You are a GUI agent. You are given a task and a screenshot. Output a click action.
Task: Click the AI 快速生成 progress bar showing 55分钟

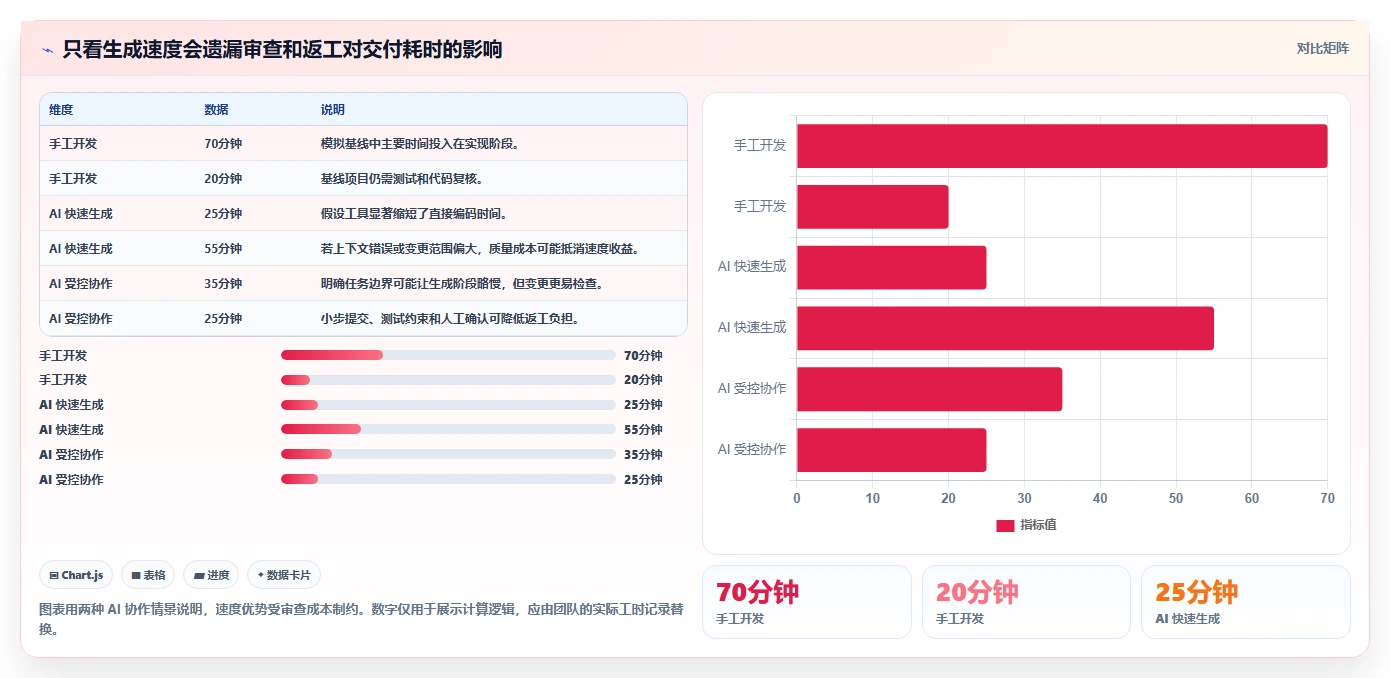click(x=448, y=429)
